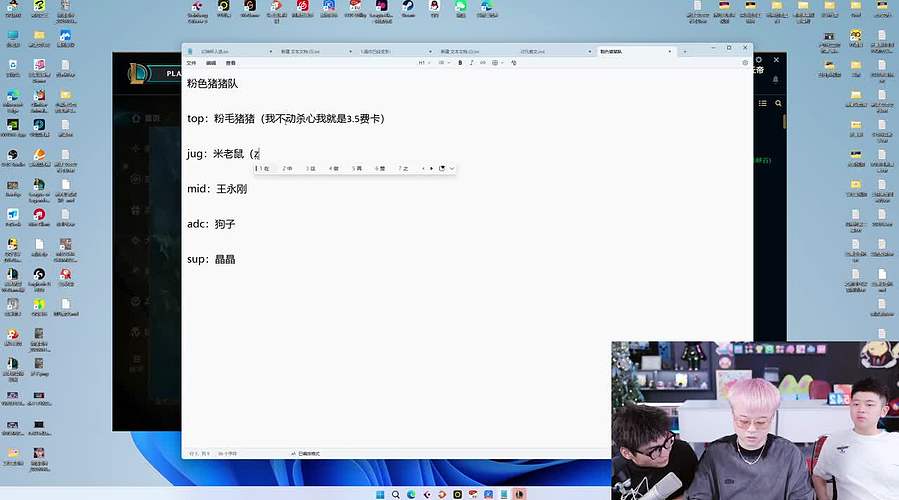Open Microsoft Edge from the taskbar
Viewport: 899px width, 500px height.
coord(411,494)
